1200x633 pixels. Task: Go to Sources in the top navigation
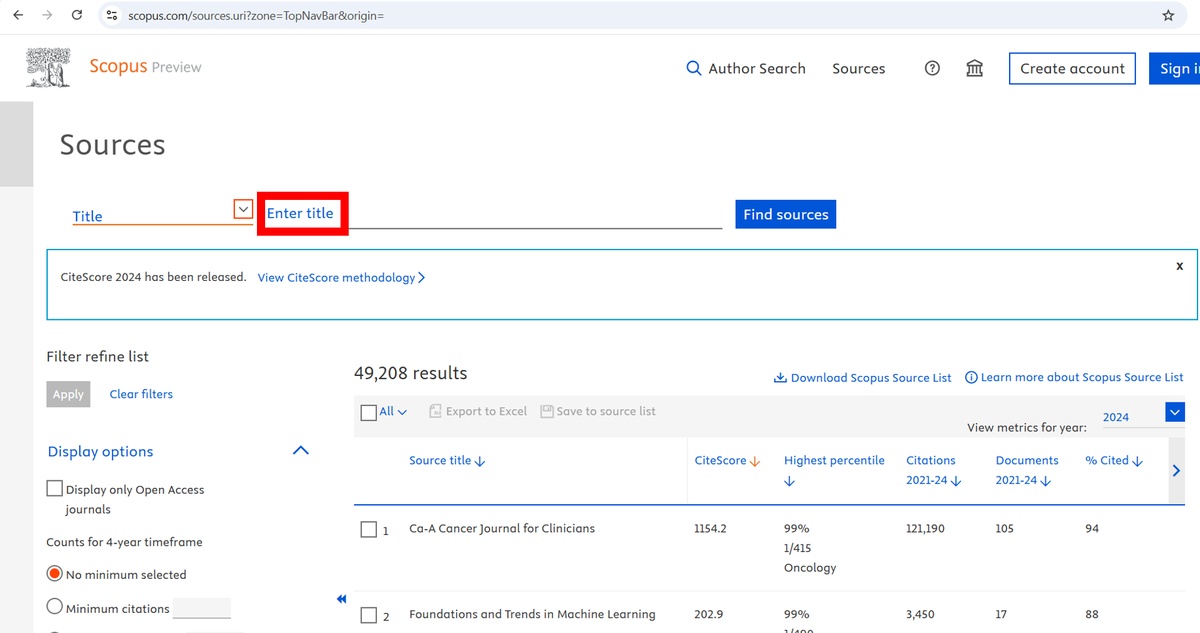858,68
